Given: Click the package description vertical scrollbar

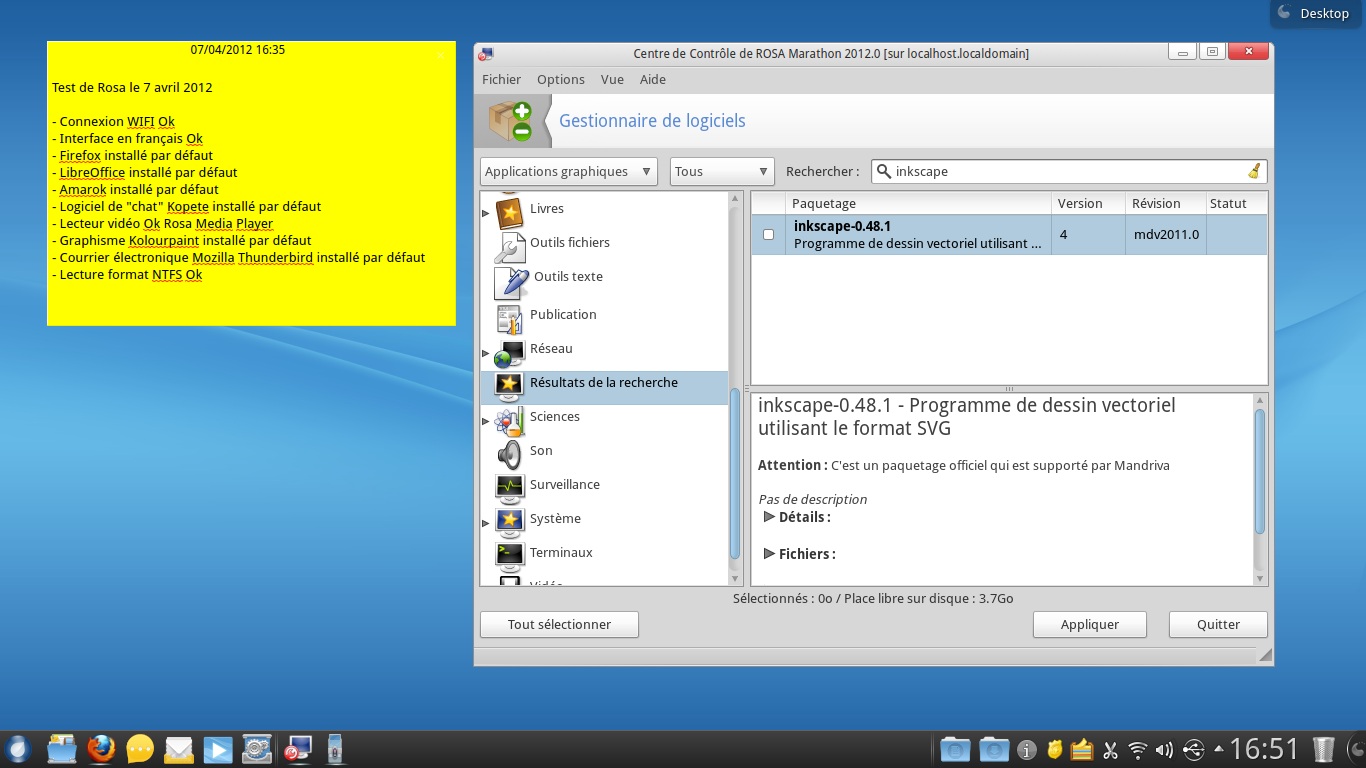Looking at the screenshot, I should coord(1260,471).
